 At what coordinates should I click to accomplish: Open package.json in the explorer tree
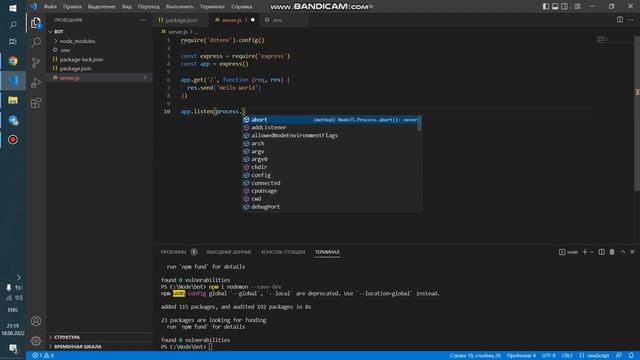(x=100, y=69)
